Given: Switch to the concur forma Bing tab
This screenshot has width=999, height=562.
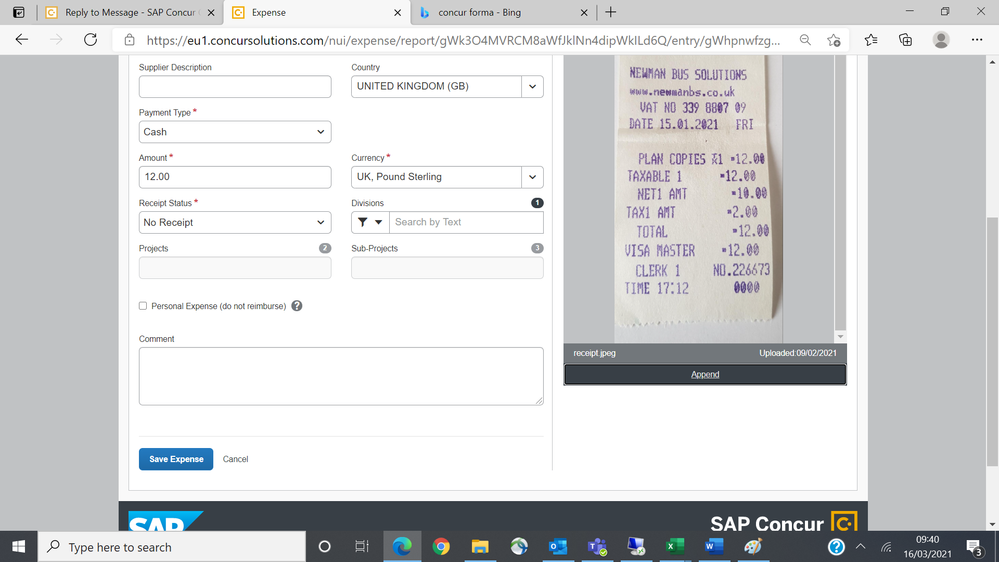Looking at the screenshot, I should click(x=503, y=12).
